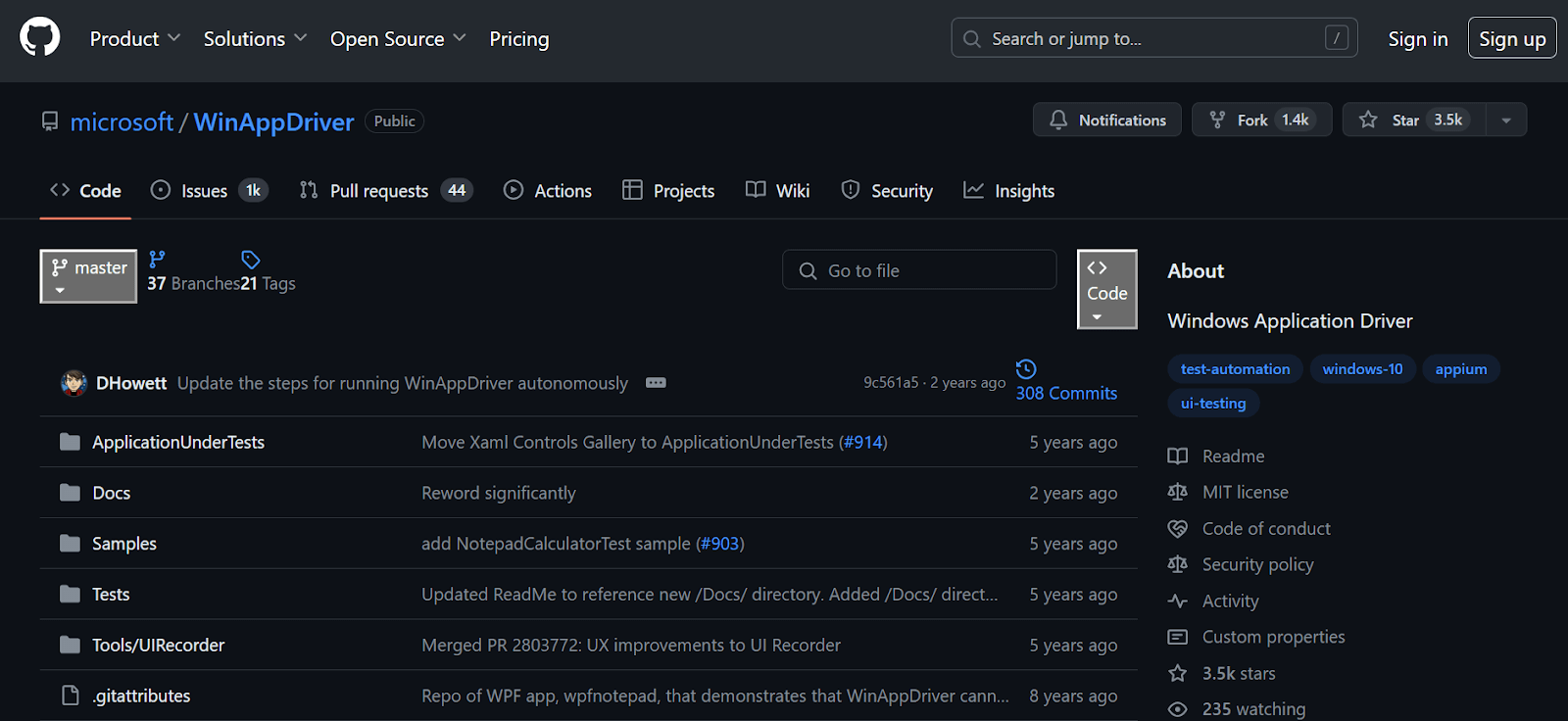Click the Sign in link
This screenshot has width=1568, height=721.
1418,39
